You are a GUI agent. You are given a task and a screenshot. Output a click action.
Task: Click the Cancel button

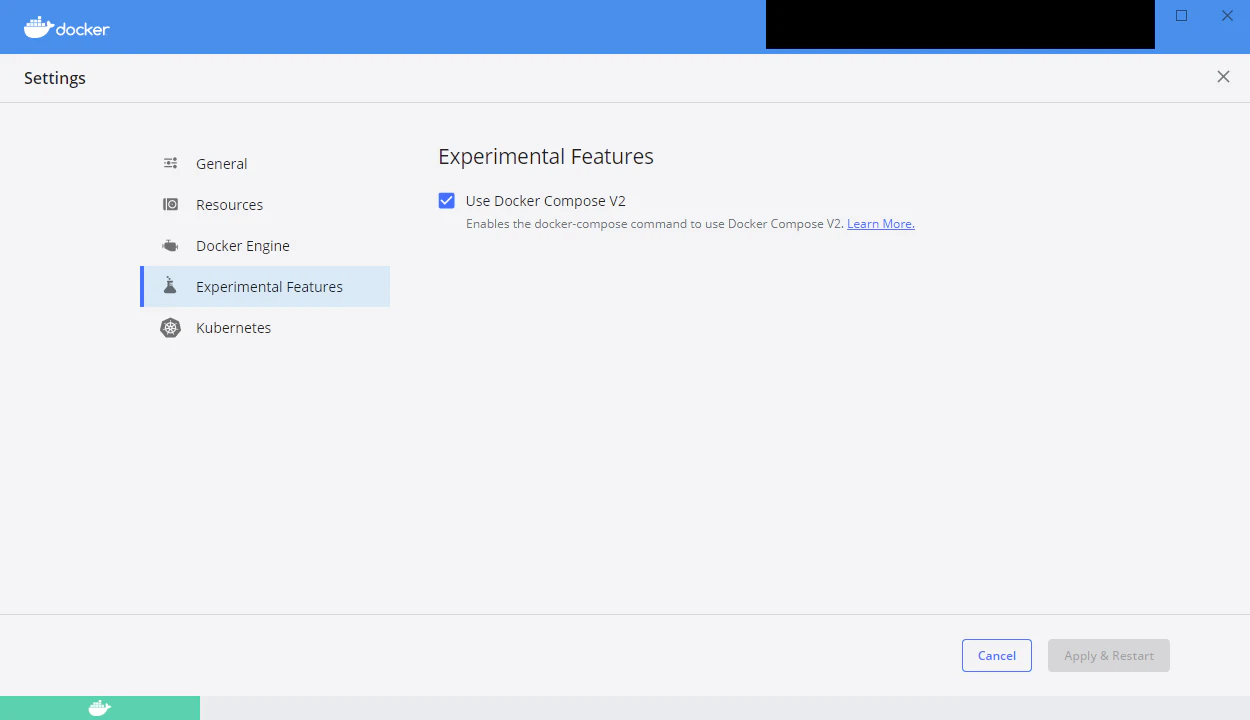(997, 655)
